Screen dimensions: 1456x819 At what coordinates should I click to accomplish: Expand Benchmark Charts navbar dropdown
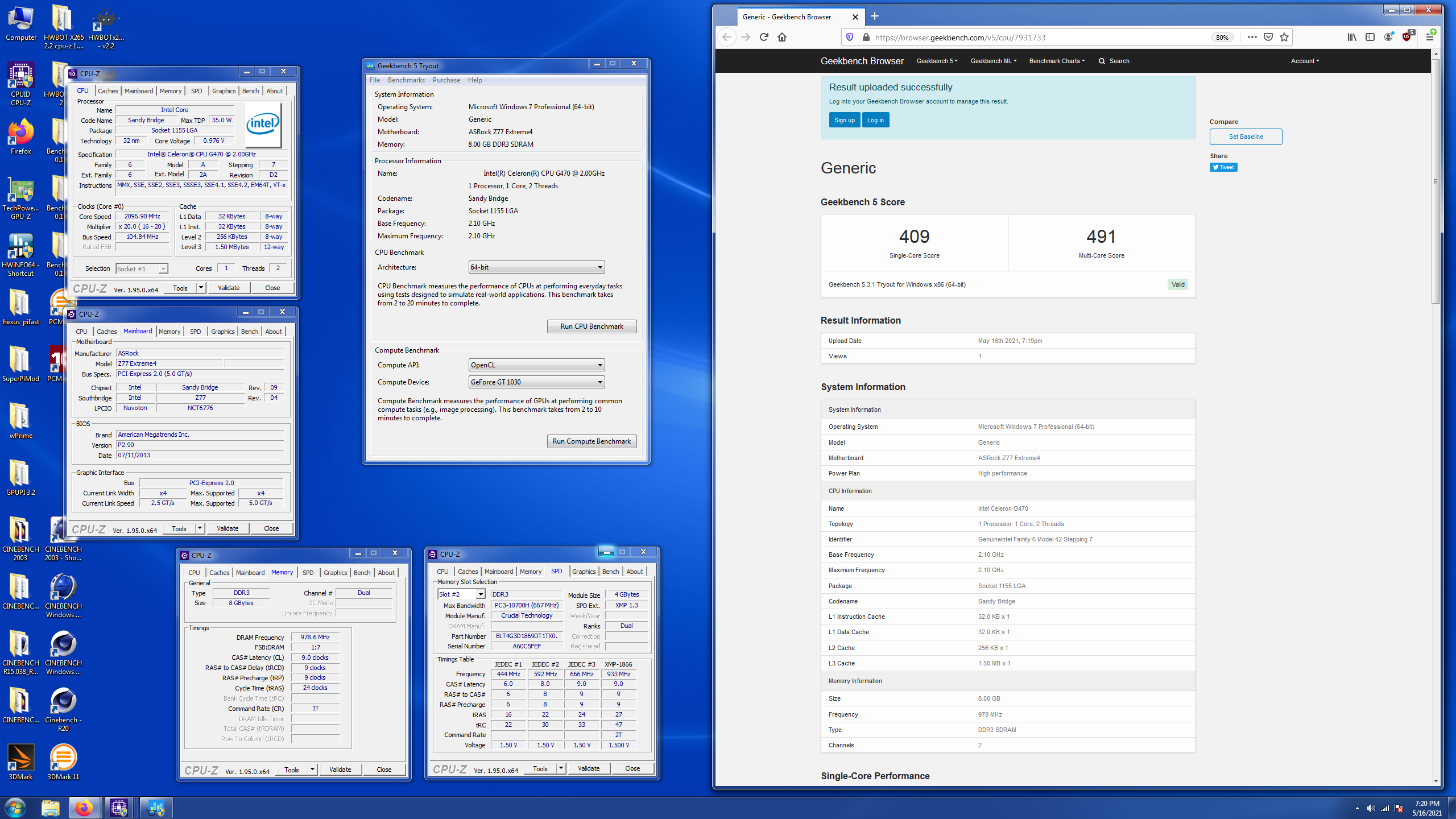click(1057, 61)
